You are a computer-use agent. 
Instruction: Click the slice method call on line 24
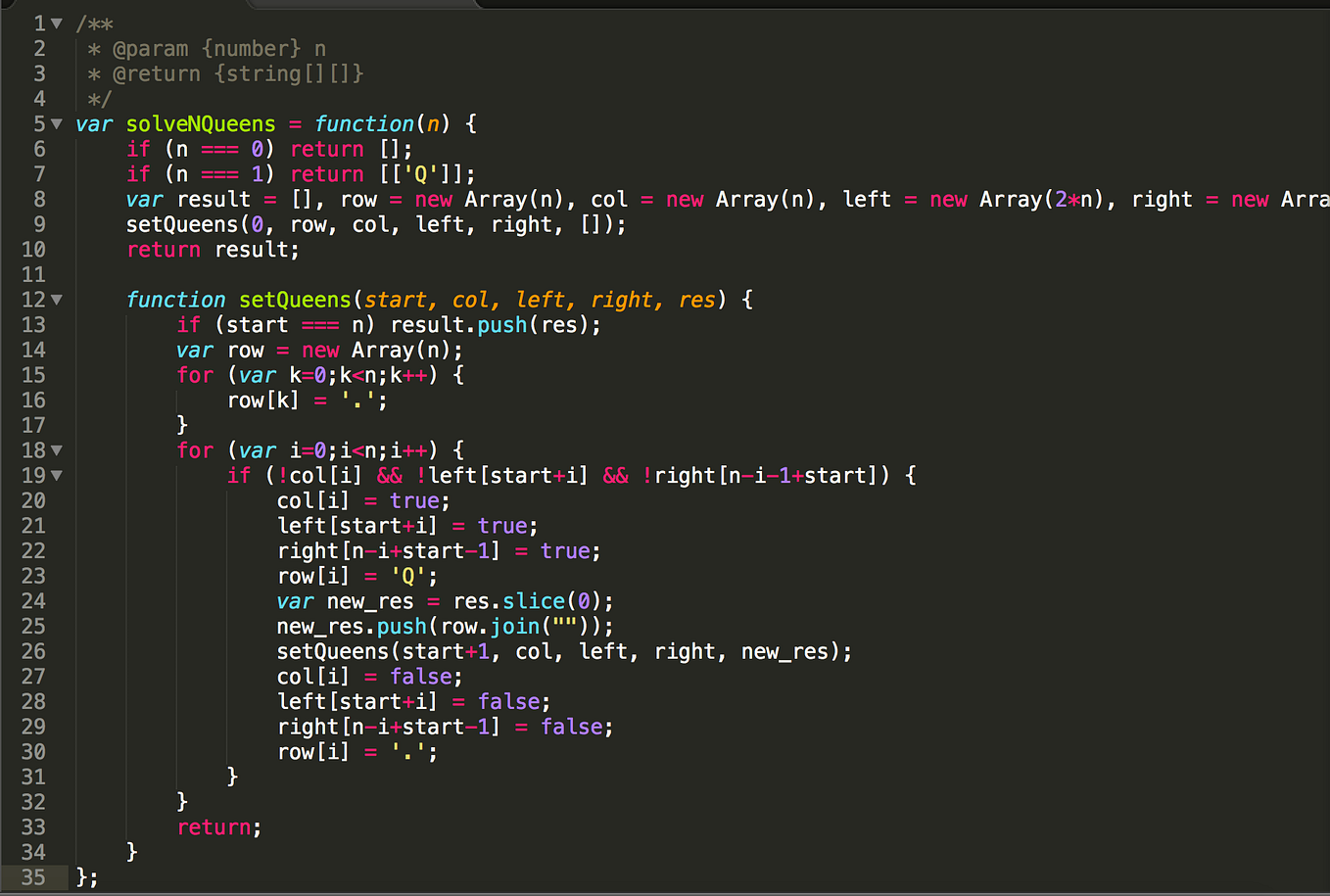(534, 600)
